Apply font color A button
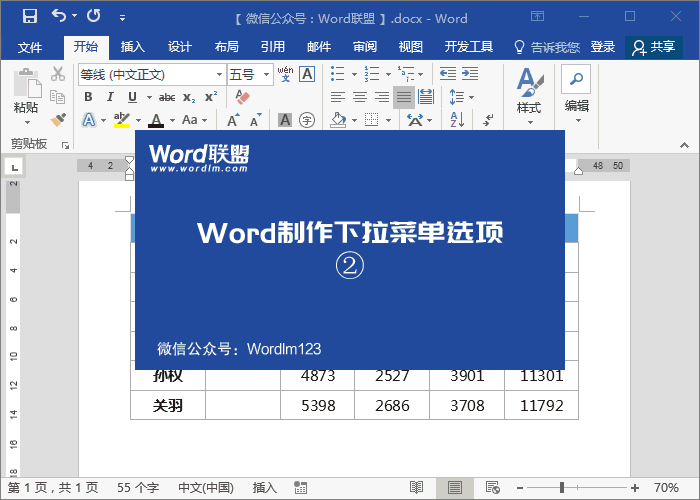 tap(155, 120)
